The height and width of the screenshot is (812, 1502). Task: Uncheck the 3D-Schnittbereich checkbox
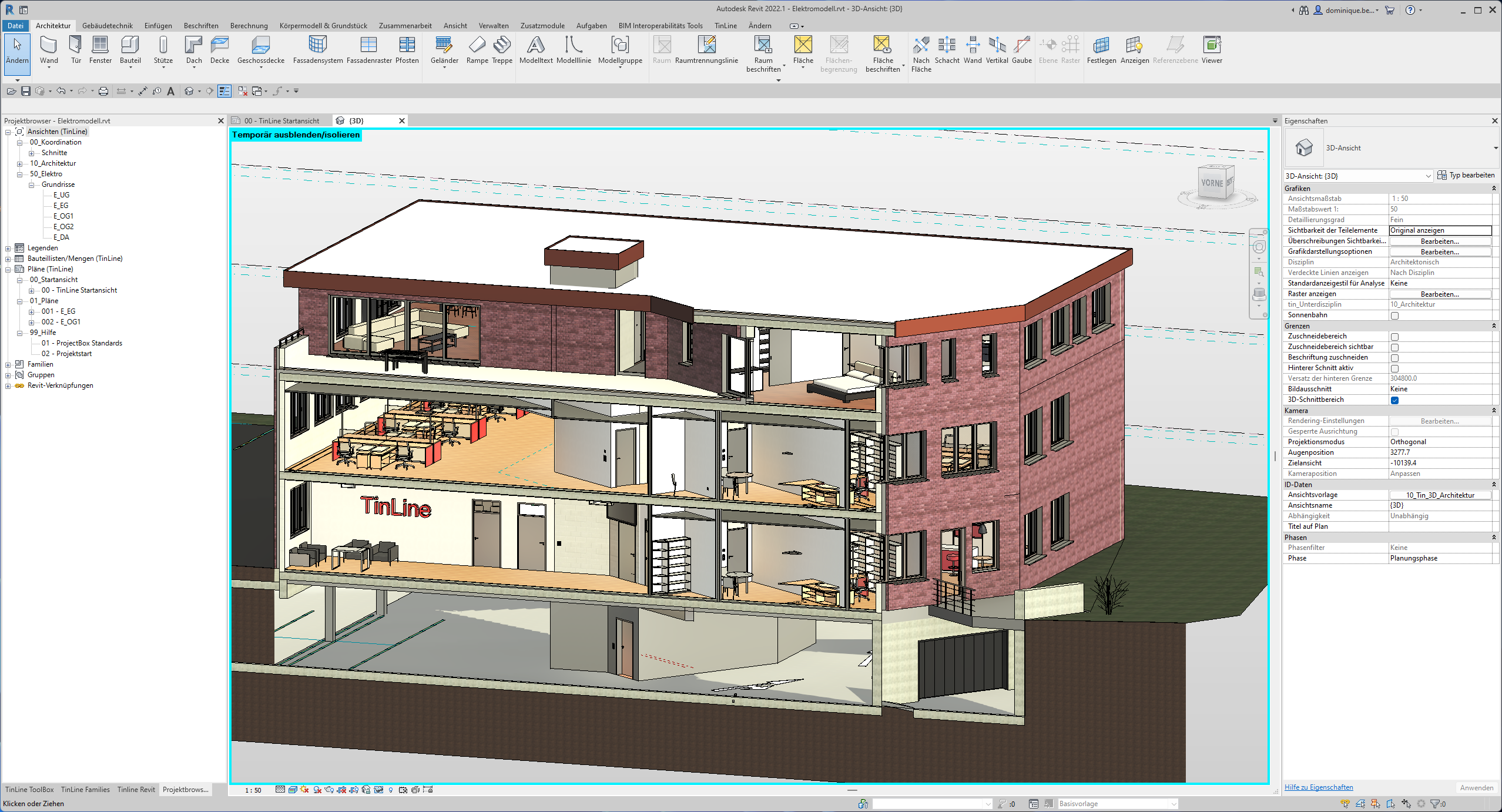pos(1394,400)
